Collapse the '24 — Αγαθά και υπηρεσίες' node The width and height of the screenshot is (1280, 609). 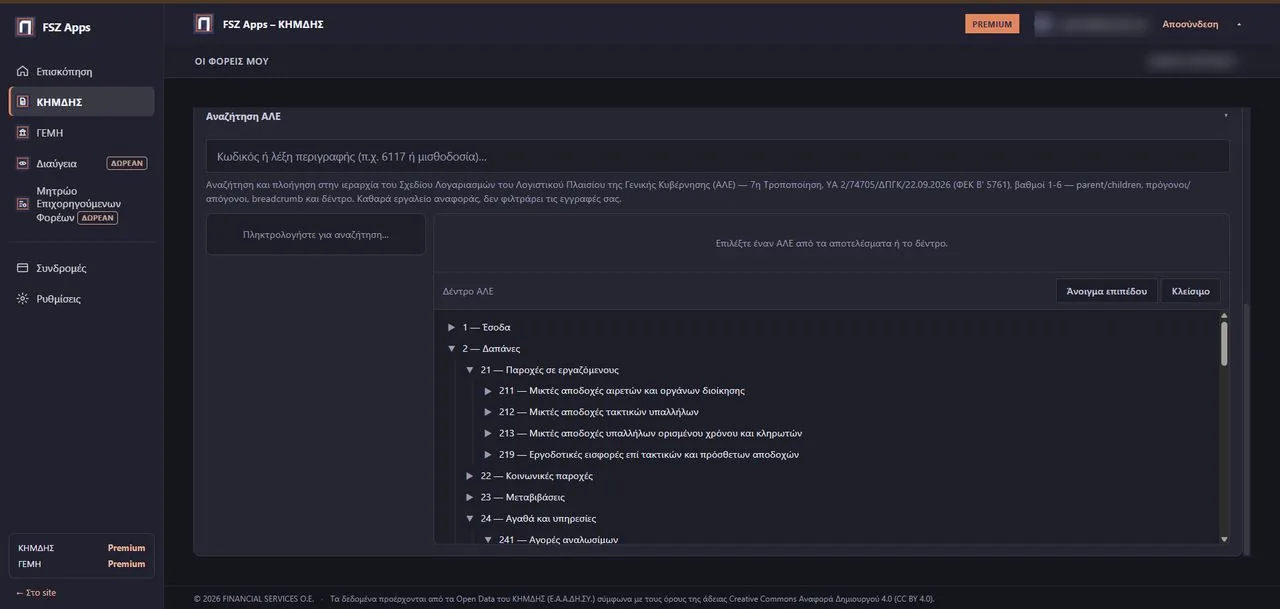(470, 519)
